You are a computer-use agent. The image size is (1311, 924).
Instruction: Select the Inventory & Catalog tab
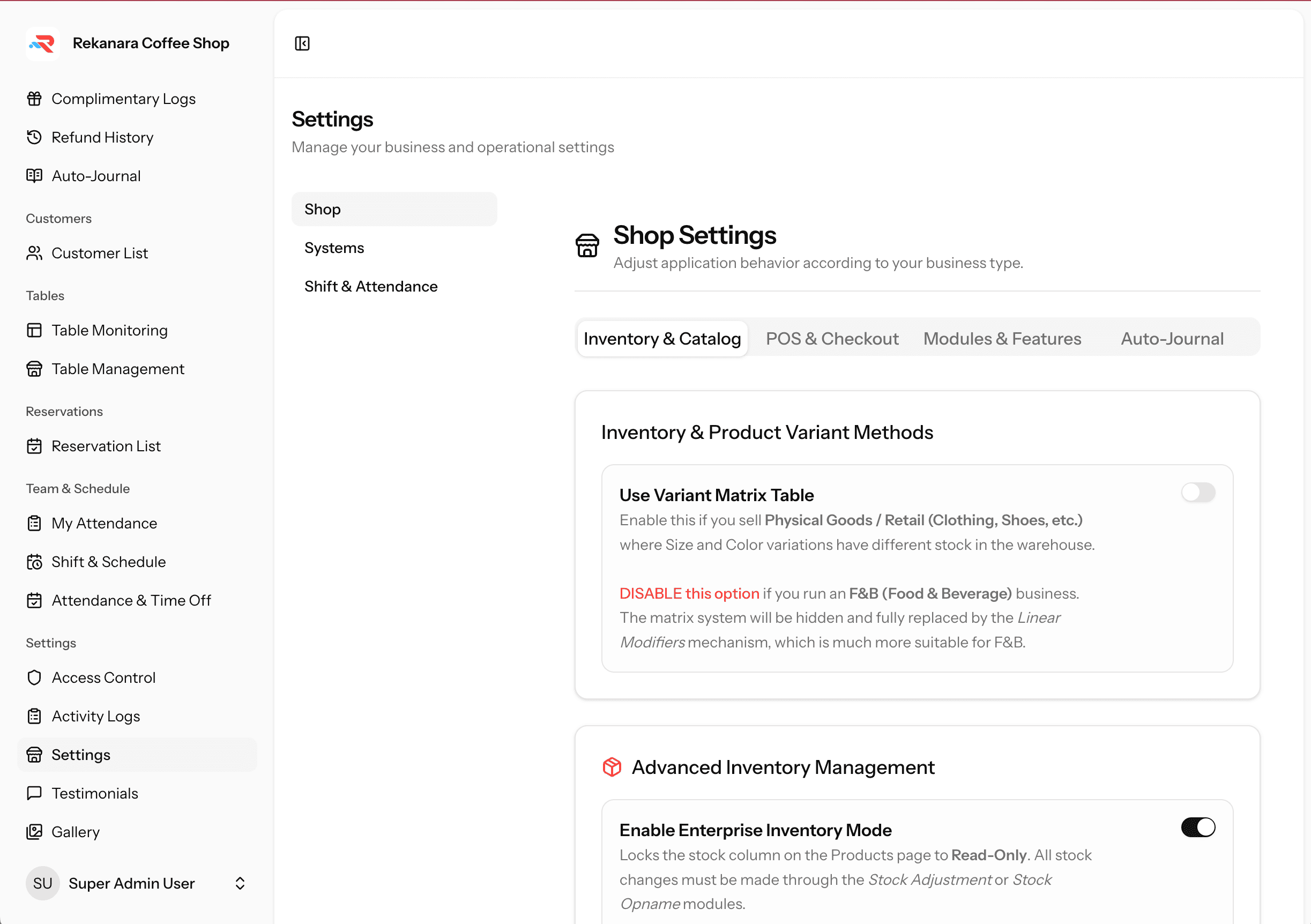coord(662,339)
